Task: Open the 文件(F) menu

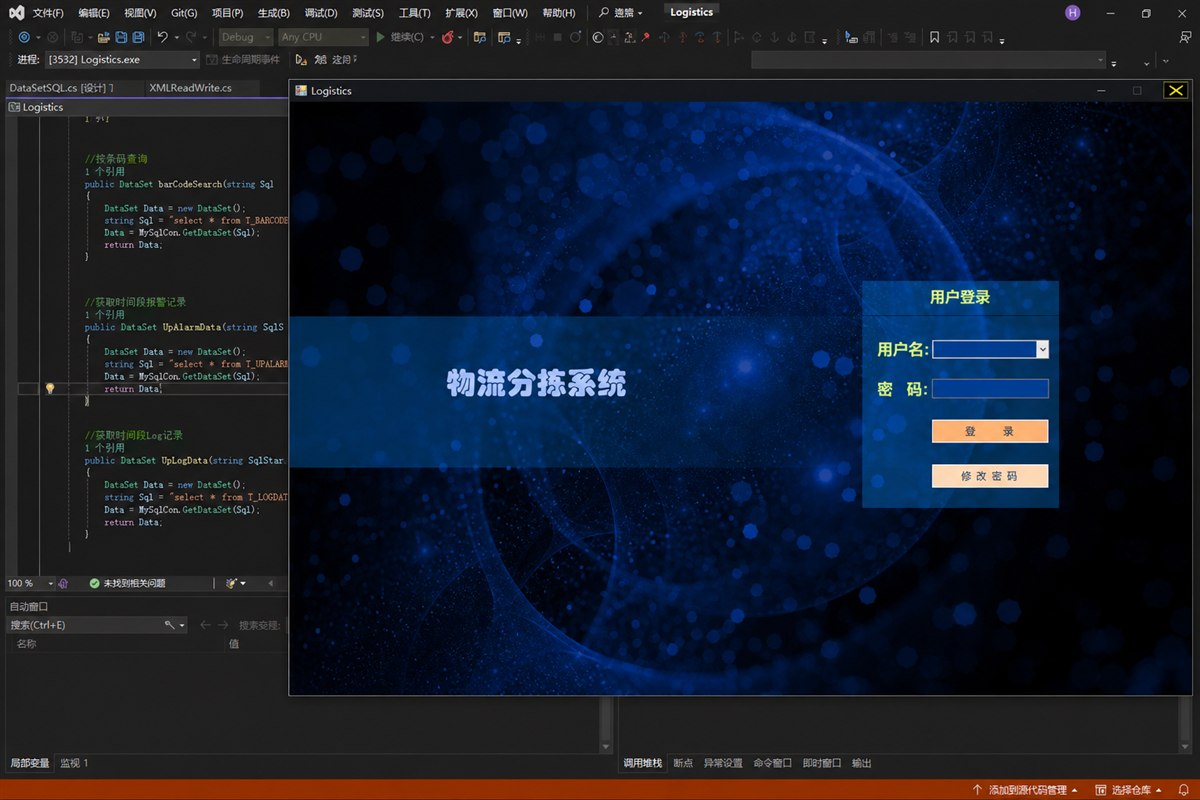Action: 48,13
